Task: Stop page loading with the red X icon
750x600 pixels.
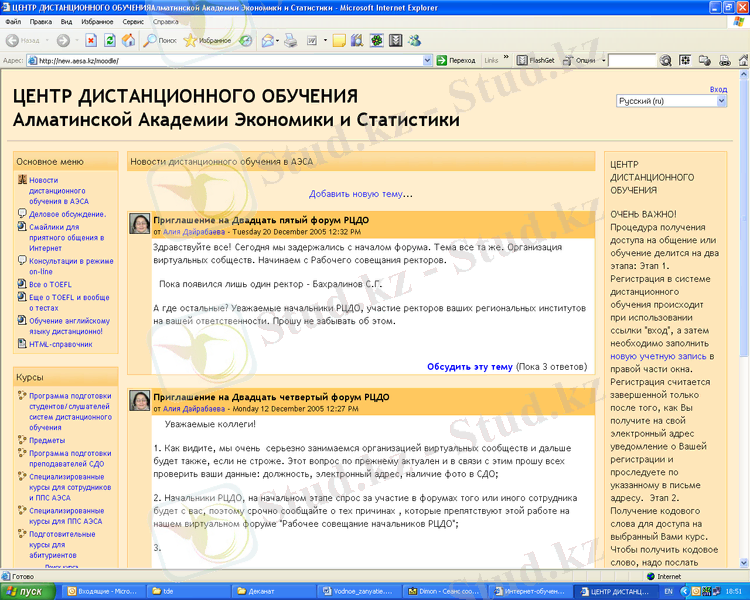Action: (91, 41)
